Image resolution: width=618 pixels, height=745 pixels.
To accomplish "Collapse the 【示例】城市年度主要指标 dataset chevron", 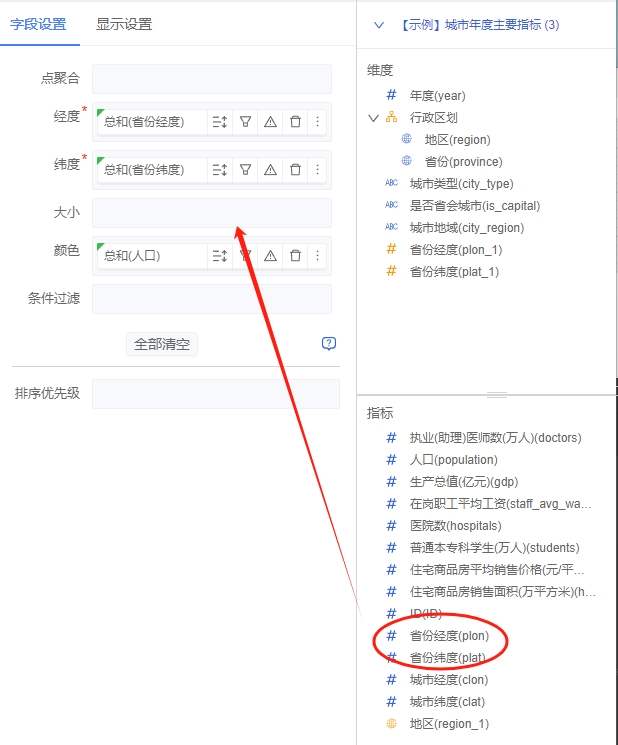I will 378,25.
